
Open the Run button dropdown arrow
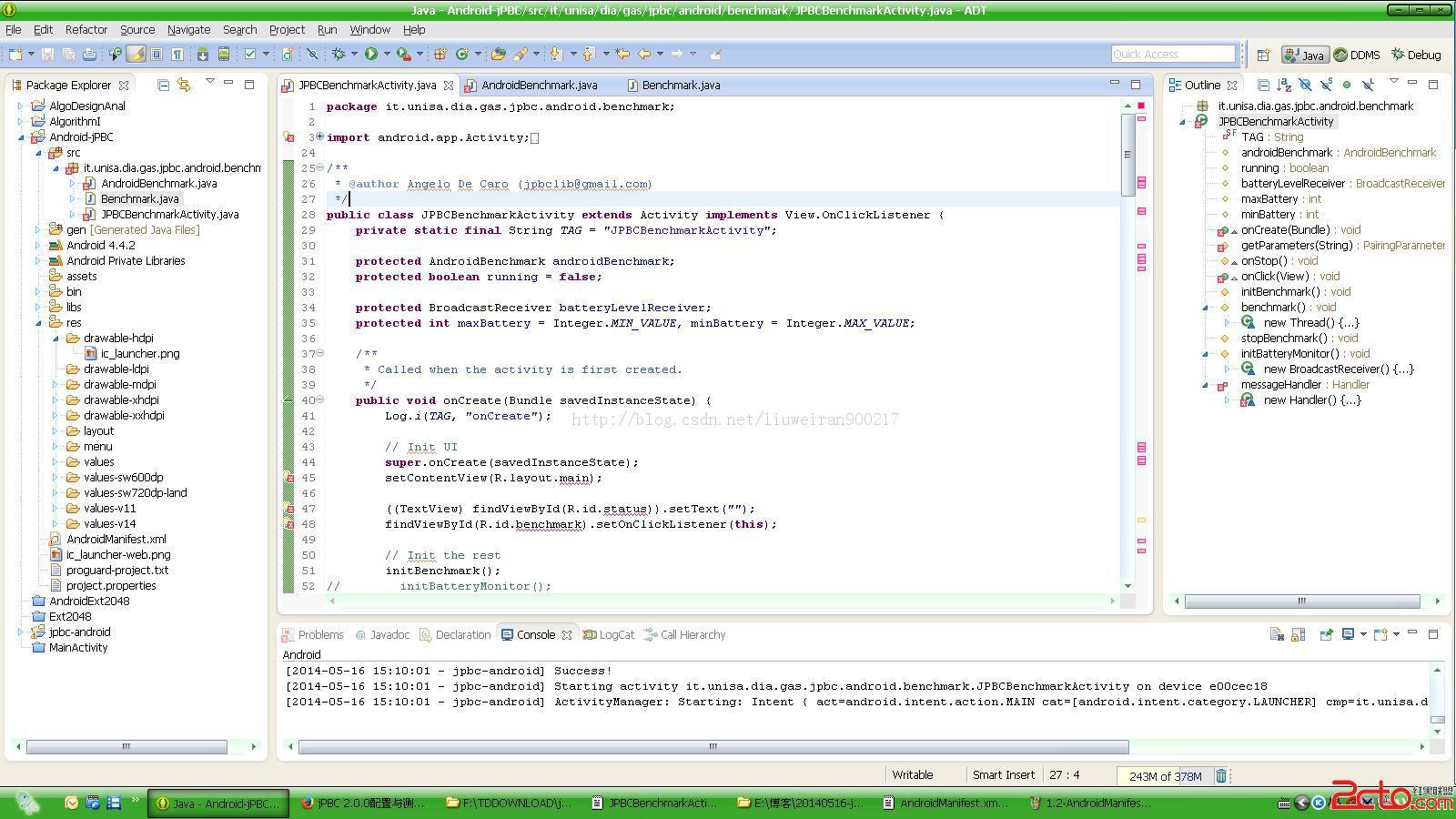pyautogui.click(x=387, y=55)
